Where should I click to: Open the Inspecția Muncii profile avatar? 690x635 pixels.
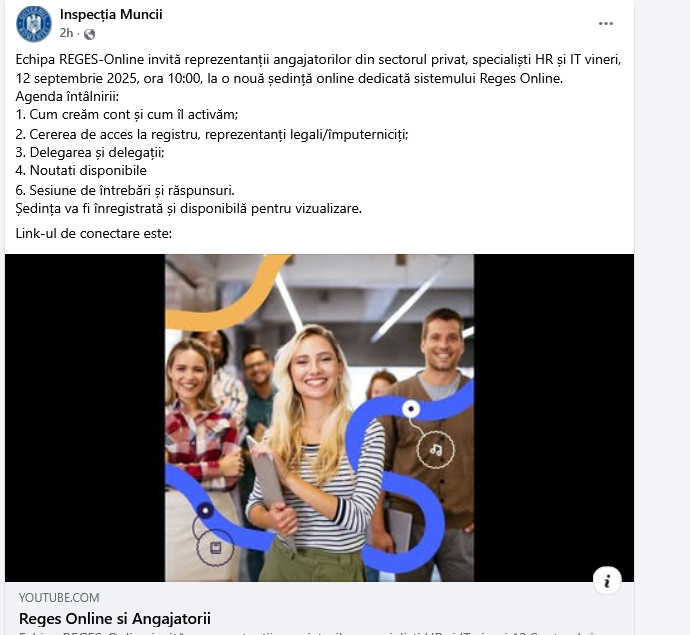pyautogui.click(x=34, y=24)
